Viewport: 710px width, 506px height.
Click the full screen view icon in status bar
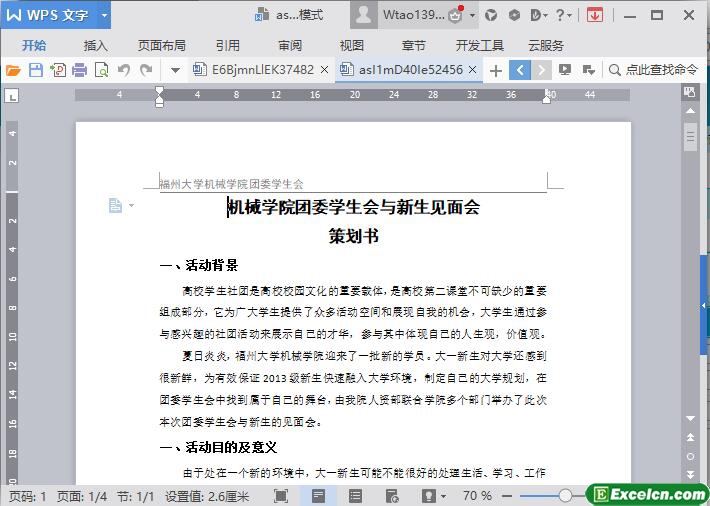(x=281, y=496)
